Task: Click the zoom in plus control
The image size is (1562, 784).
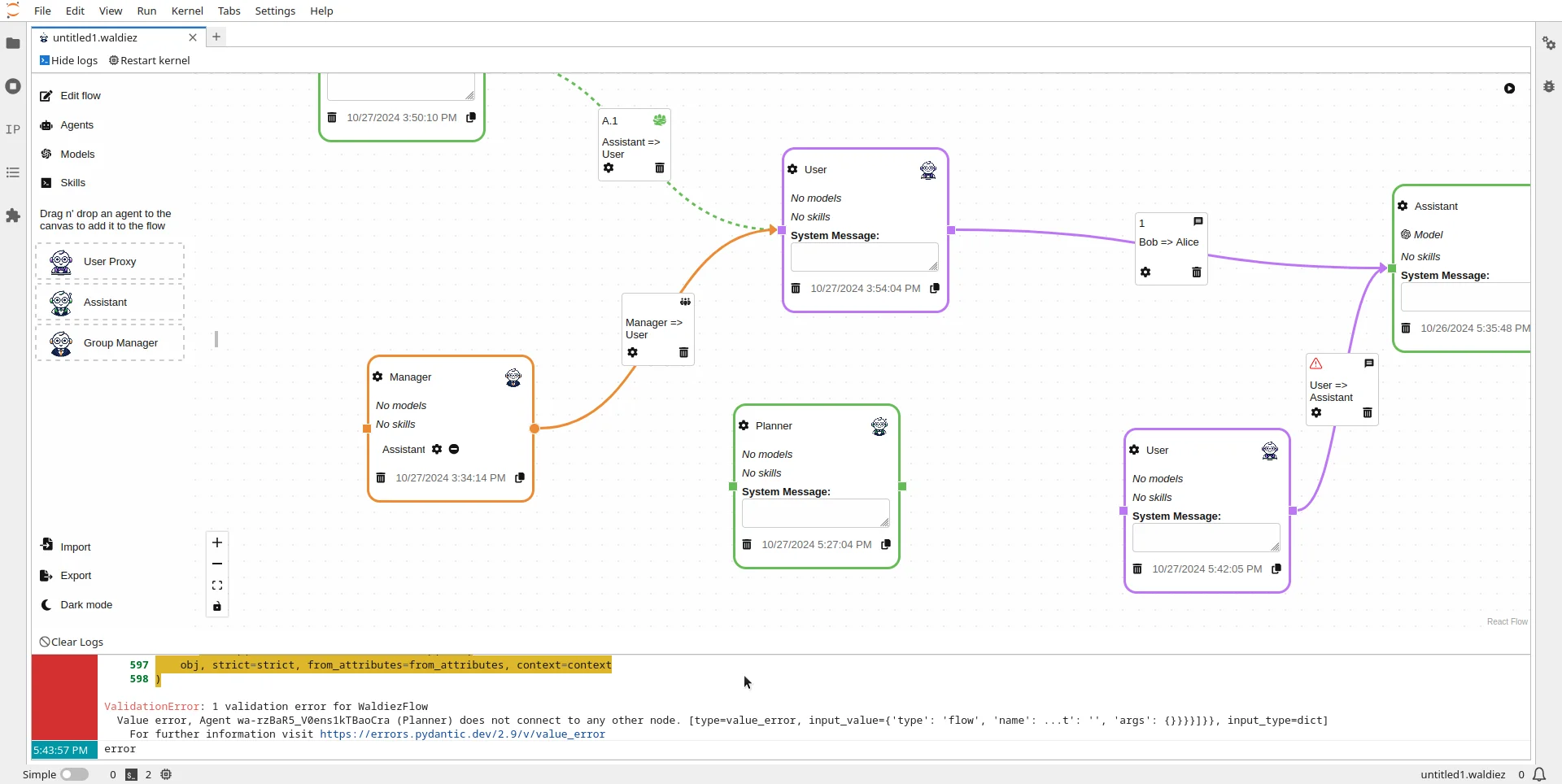Action: 217,542
